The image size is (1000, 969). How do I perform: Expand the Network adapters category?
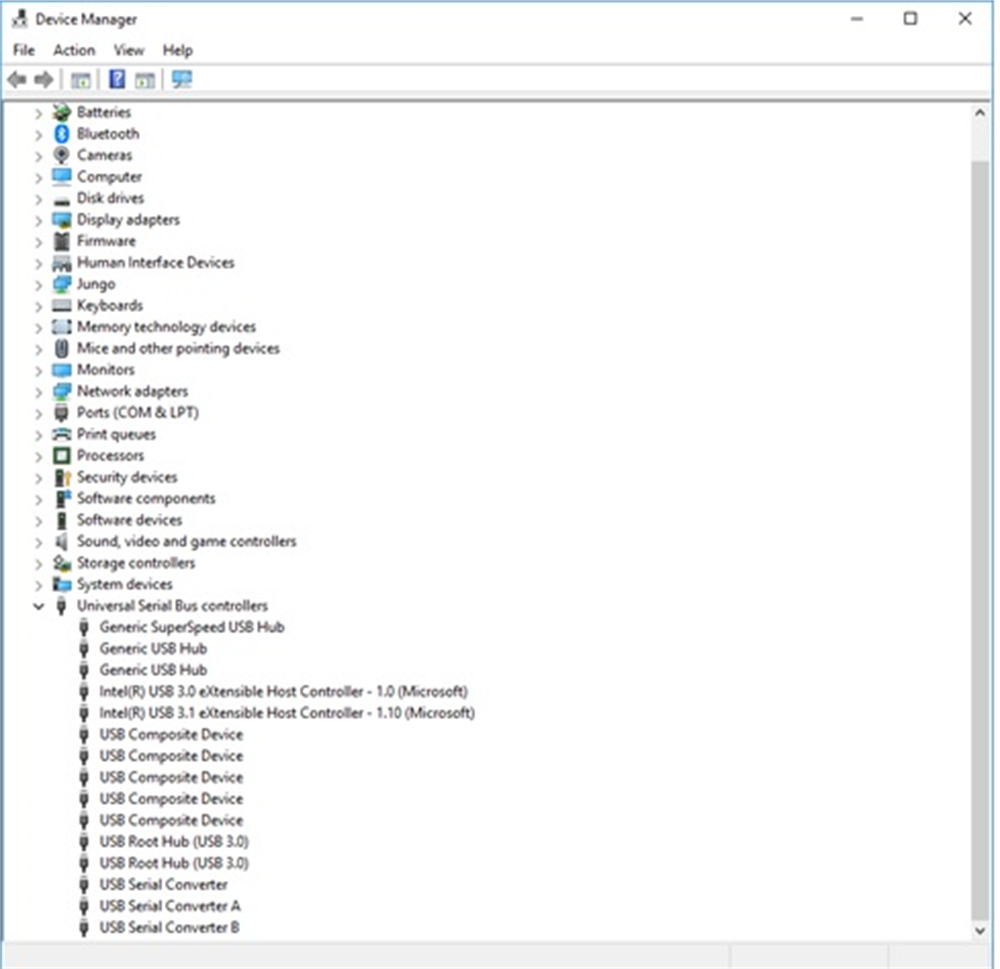[38, 391]
